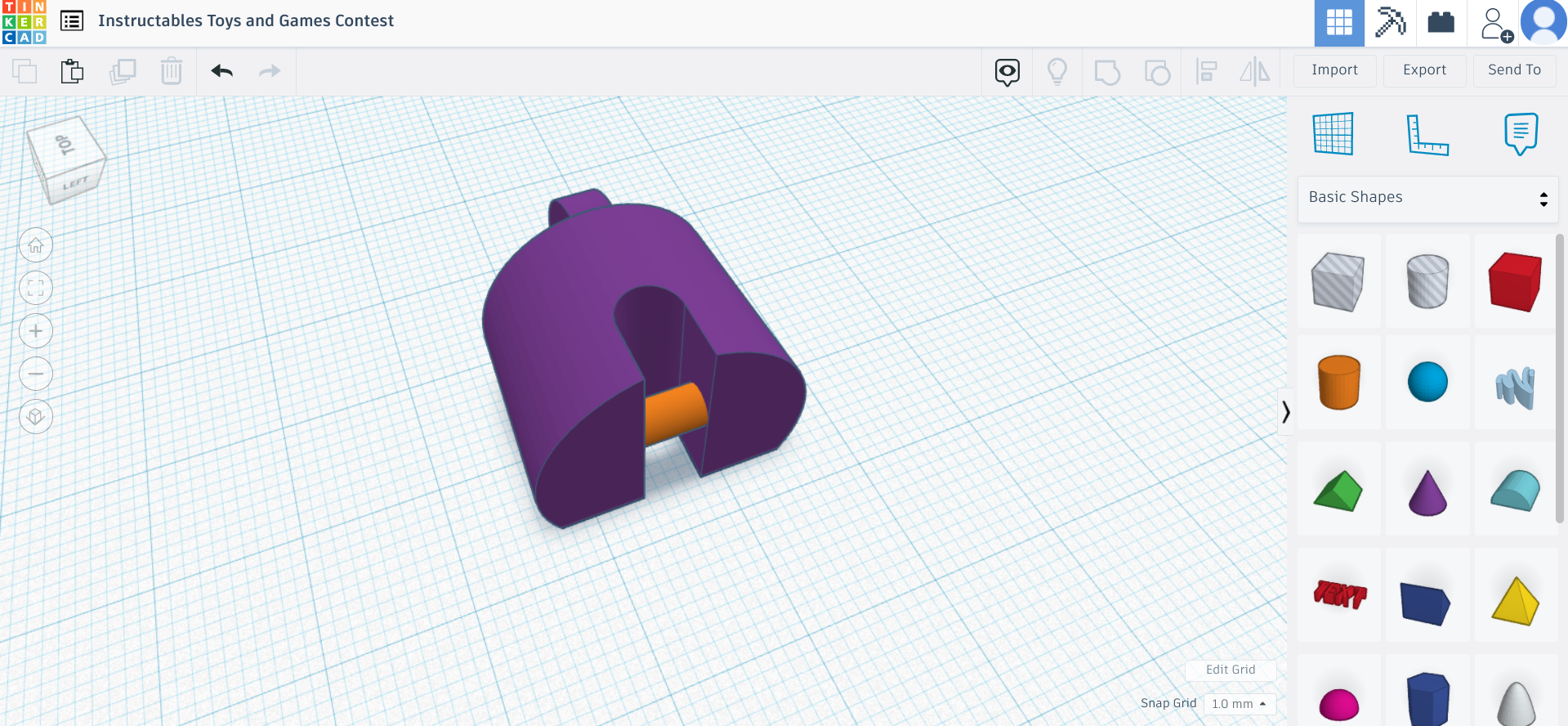Click the Zoom out button
Image resolution: width=1568 pixels, height=726 pixels.
(36, 374)
